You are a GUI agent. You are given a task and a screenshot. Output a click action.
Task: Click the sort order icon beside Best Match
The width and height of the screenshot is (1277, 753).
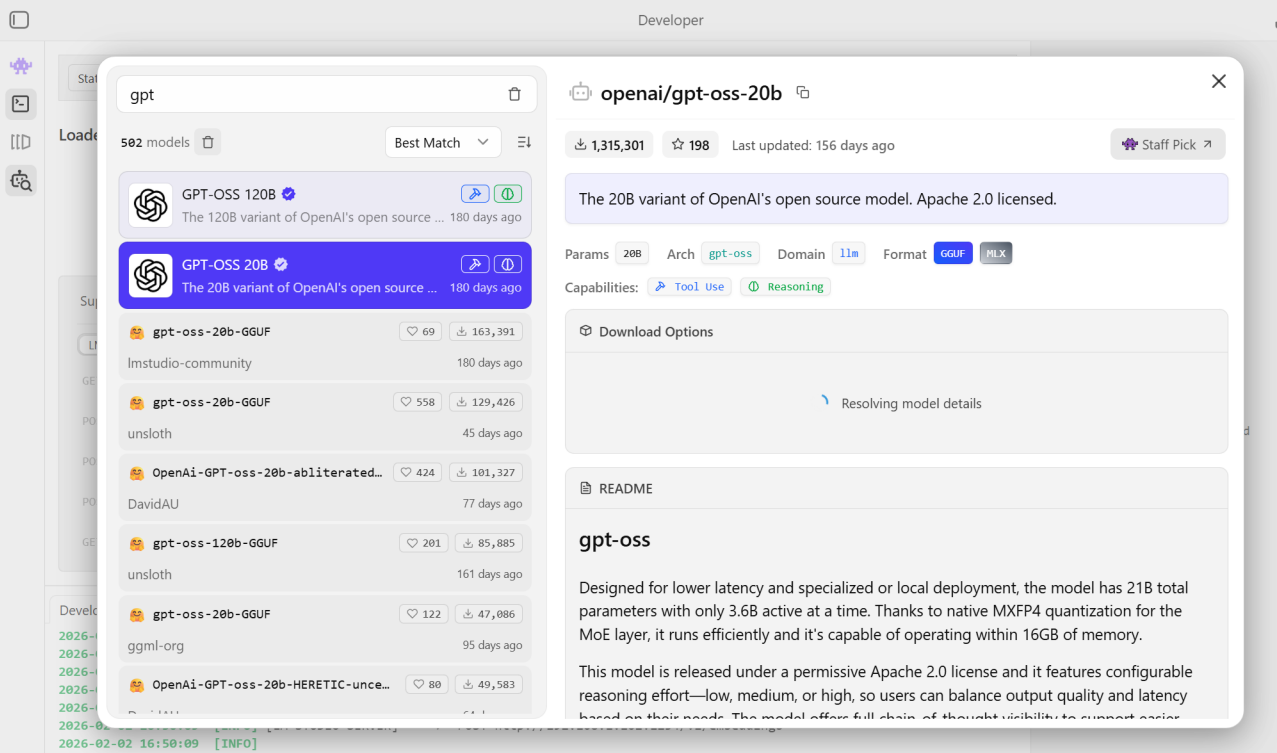524,142
